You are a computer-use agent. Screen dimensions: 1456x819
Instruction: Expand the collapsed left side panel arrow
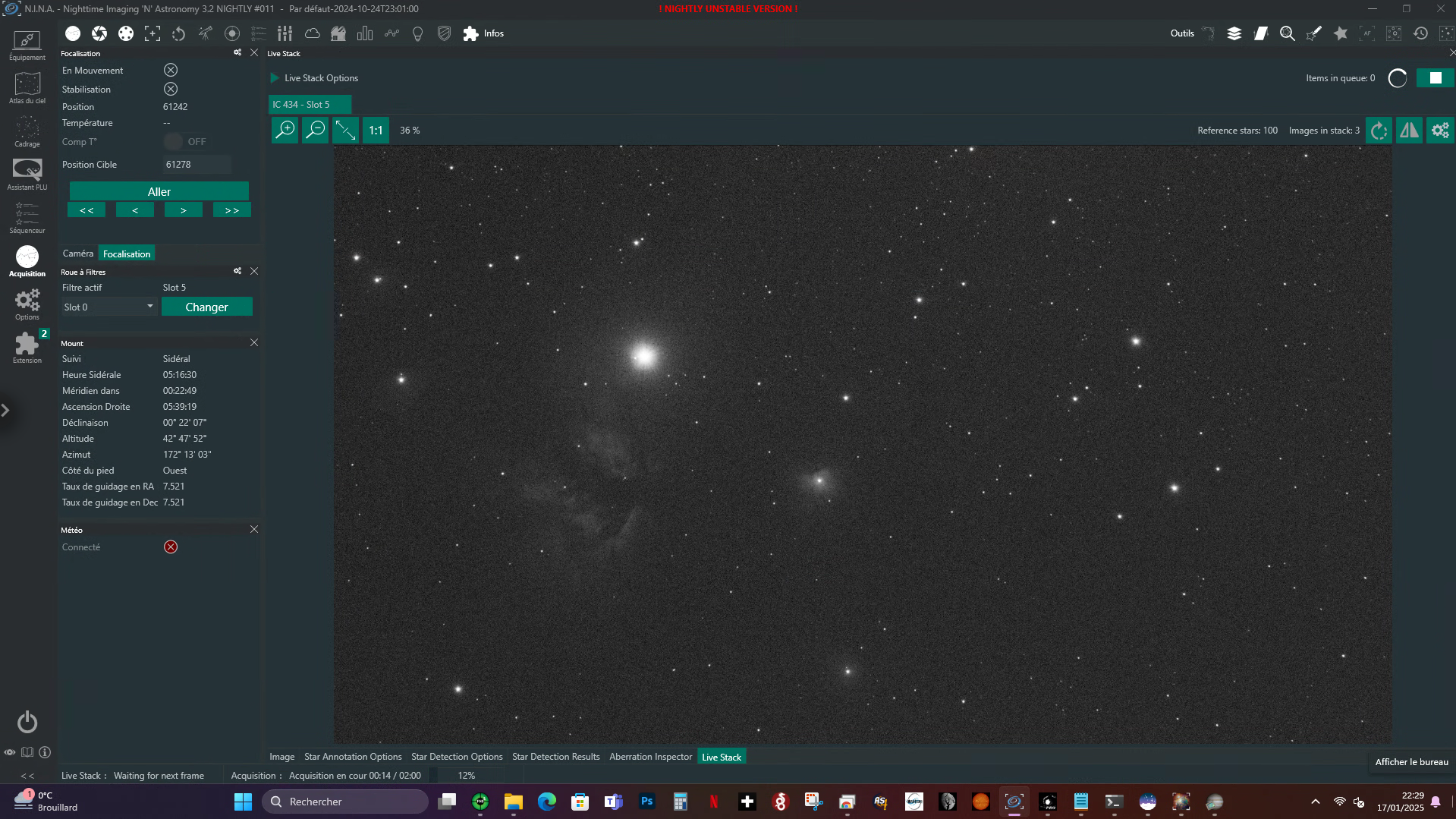point(5,411)
